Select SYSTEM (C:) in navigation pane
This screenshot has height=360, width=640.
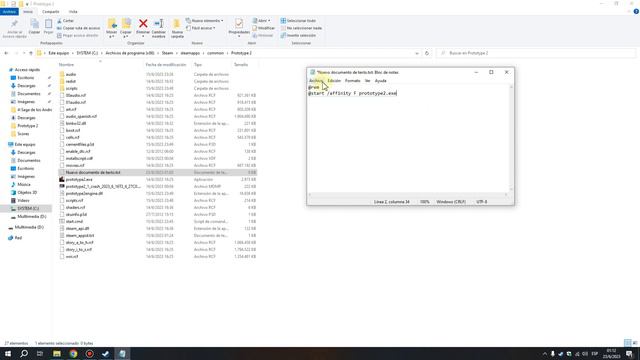coord(28,209)
